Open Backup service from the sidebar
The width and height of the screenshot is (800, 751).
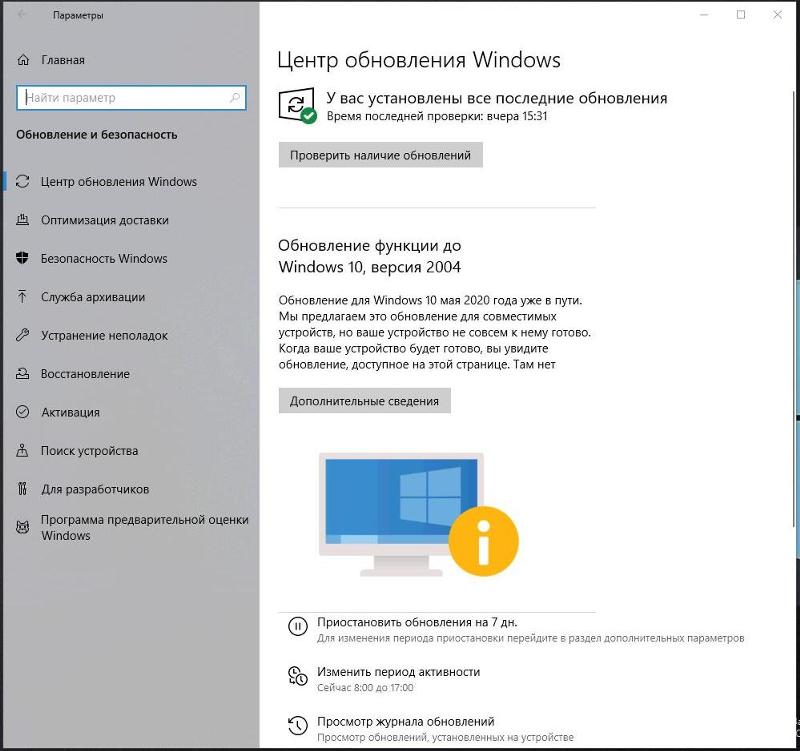(21, 297)
